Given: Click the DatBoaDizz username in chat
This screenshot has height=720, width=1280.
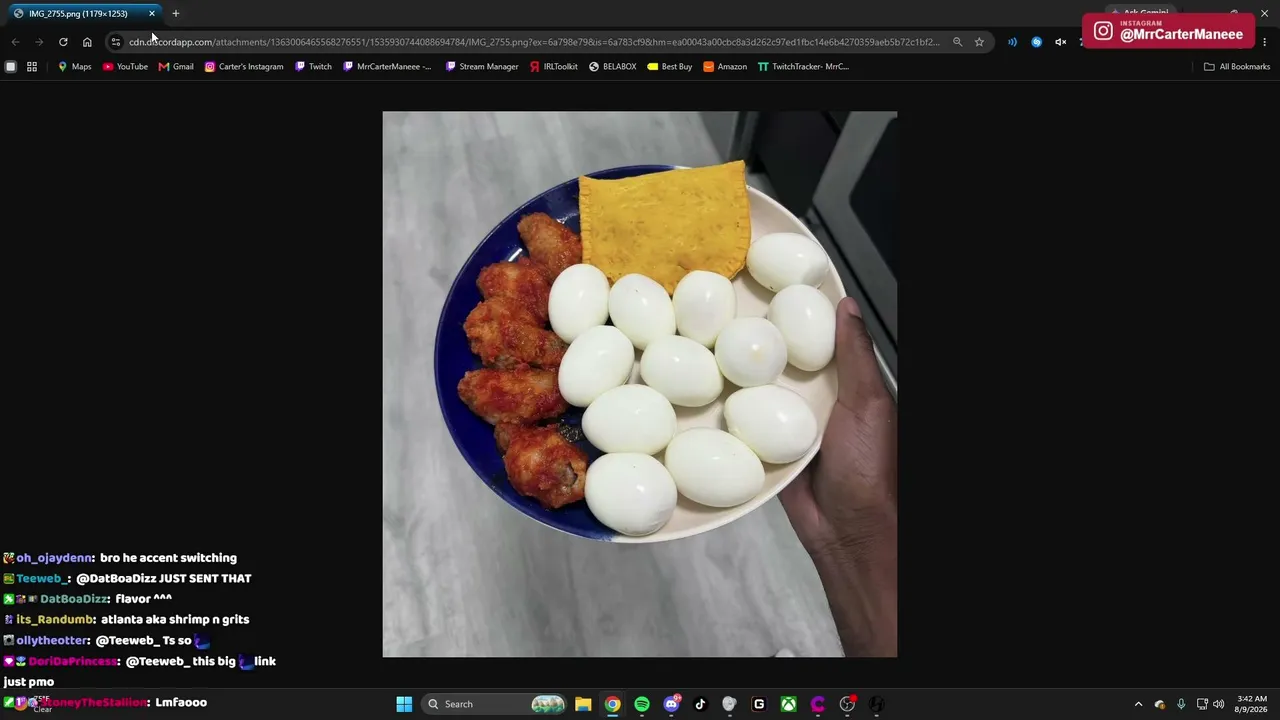Looking at the screenshot, I should coord(75,599).
